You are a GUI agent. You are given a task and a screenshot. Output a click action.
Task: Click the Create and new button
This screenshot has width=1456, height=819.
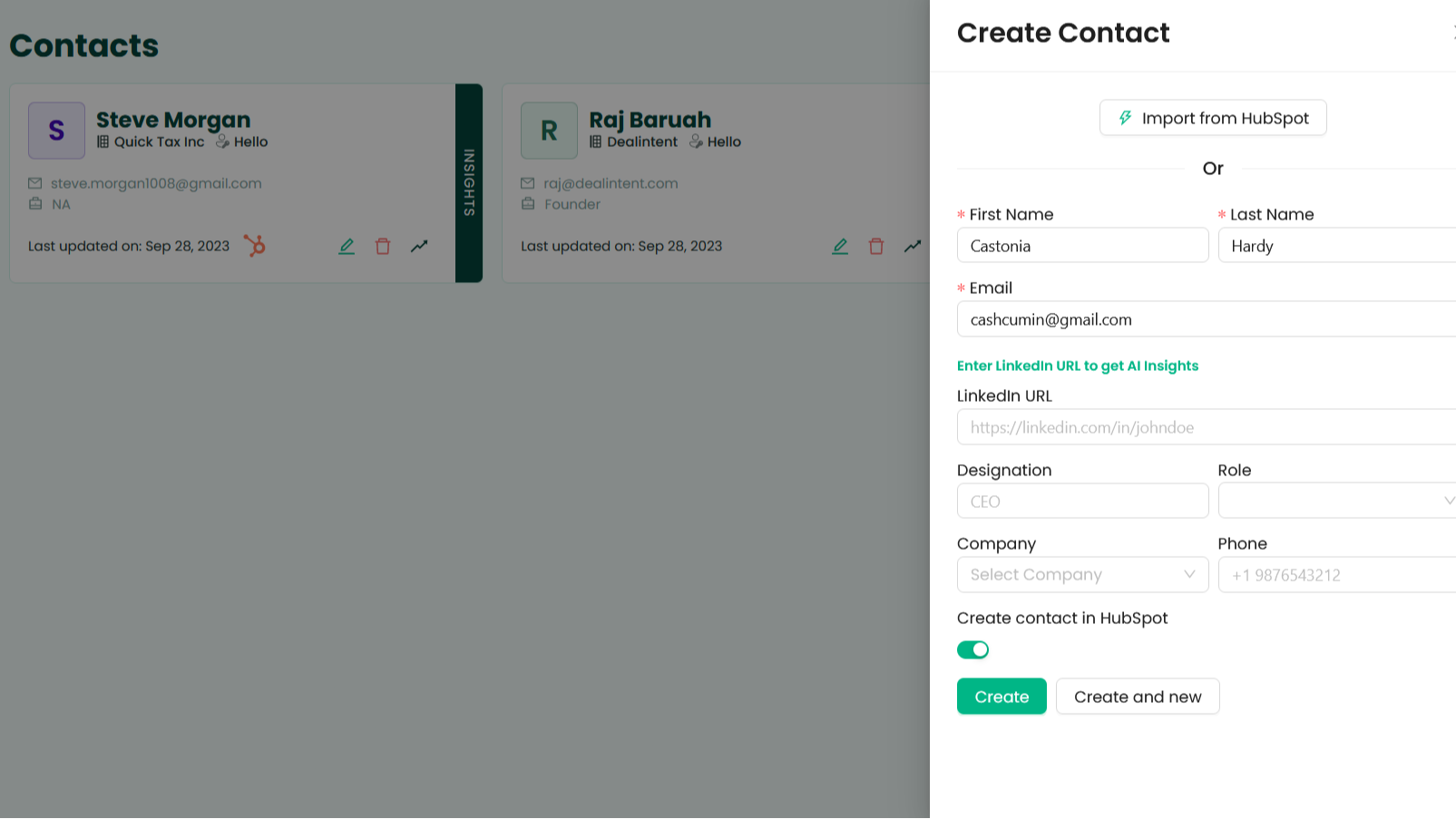1138,696
